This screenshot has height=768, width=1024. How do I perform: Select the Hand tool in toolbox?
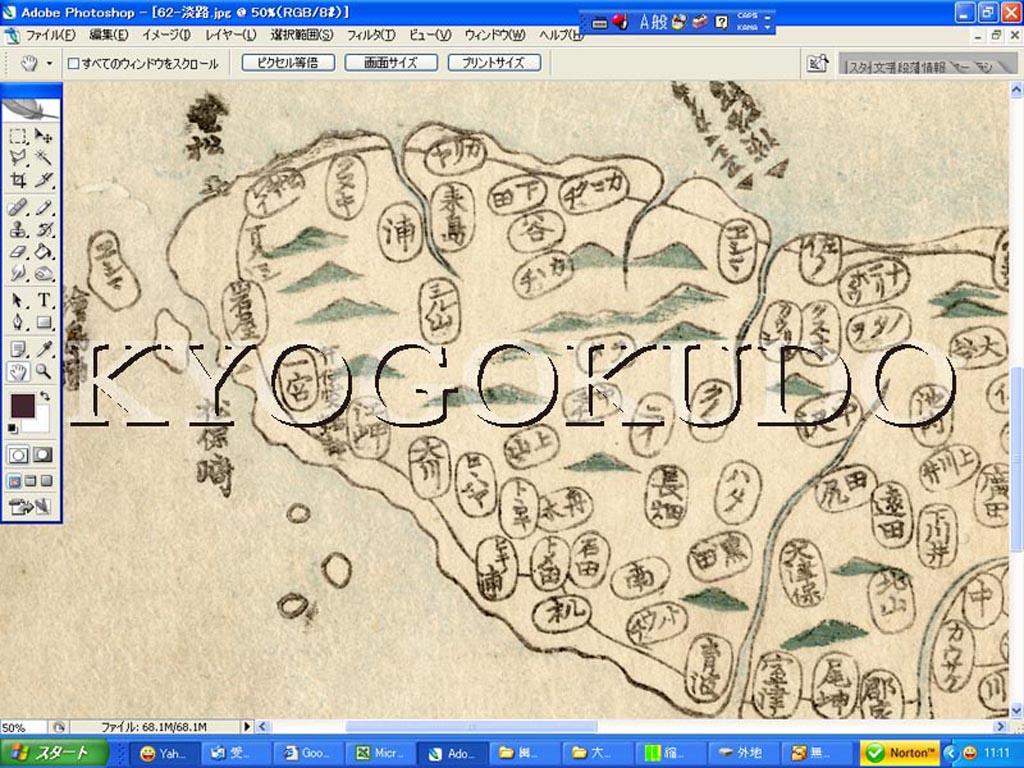click(18, 372)
